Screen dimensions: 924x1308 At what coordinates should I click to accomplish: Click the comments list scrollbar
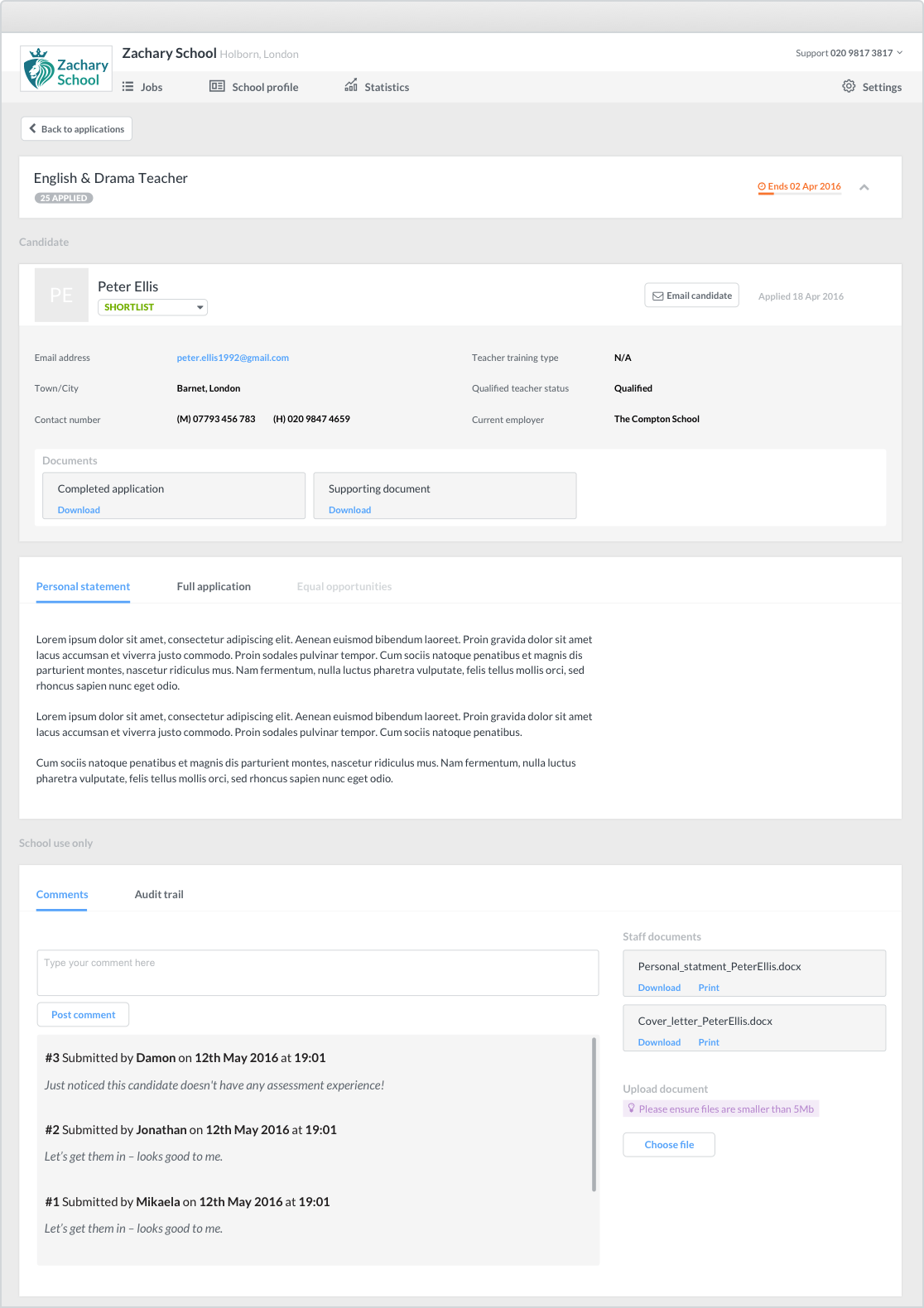(594, 1113)
